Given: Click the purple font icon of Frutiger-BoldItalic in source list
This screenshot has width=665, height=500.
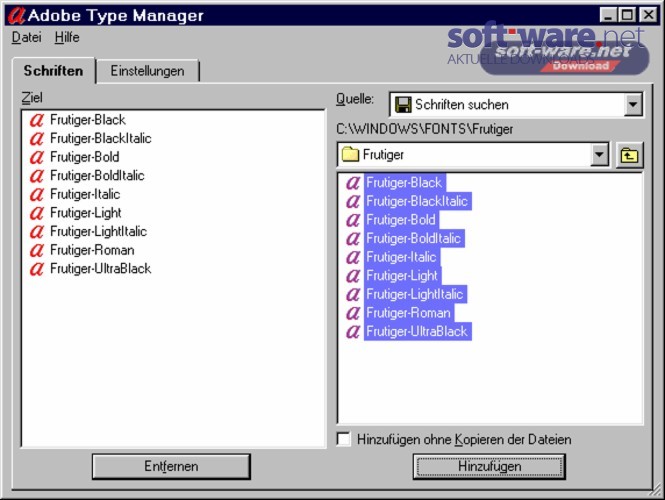Looking at the screenshot, I should [353, 239].
